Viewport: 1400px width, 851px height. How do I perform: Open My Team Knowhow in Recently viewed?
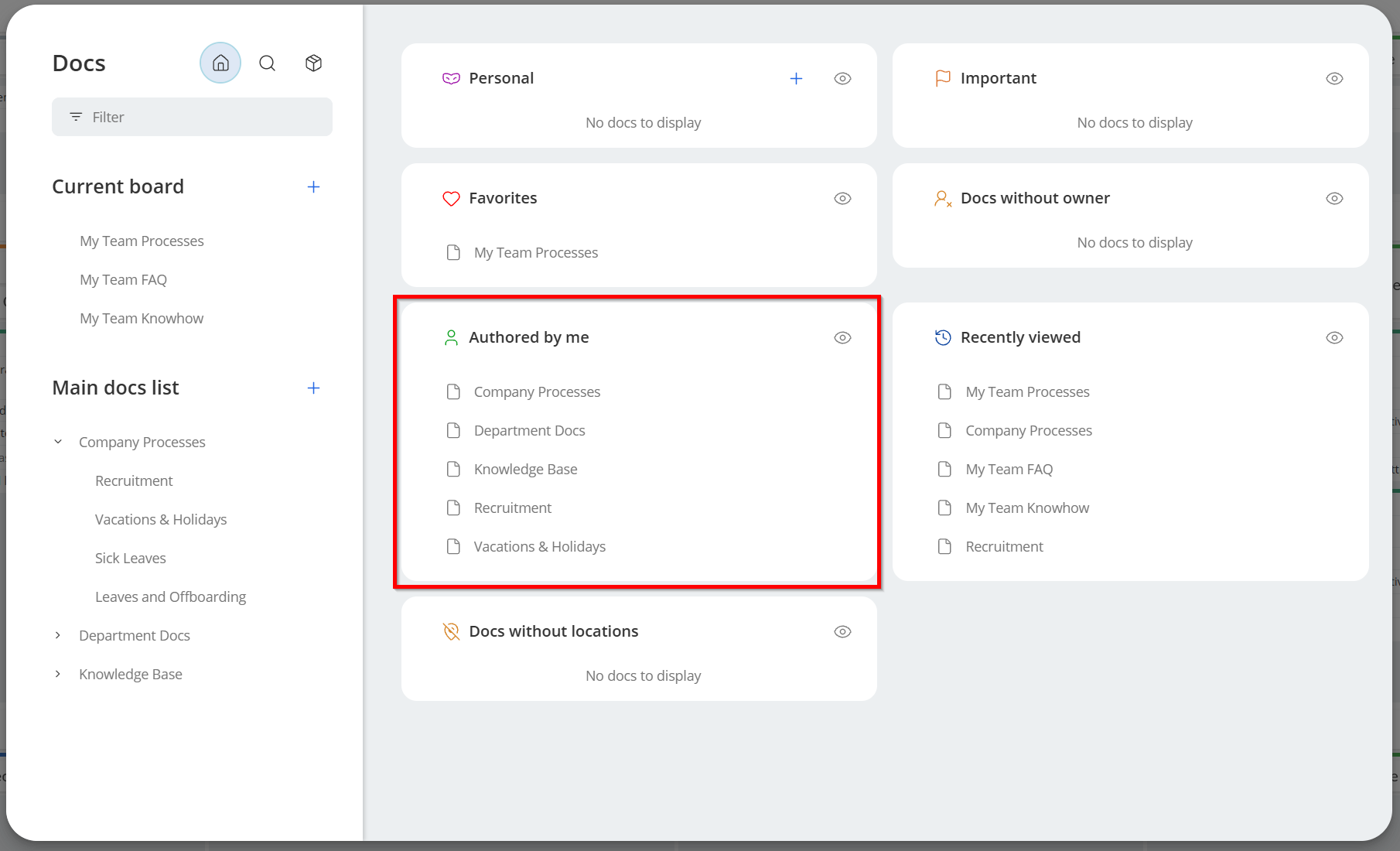coord(1026,508)
